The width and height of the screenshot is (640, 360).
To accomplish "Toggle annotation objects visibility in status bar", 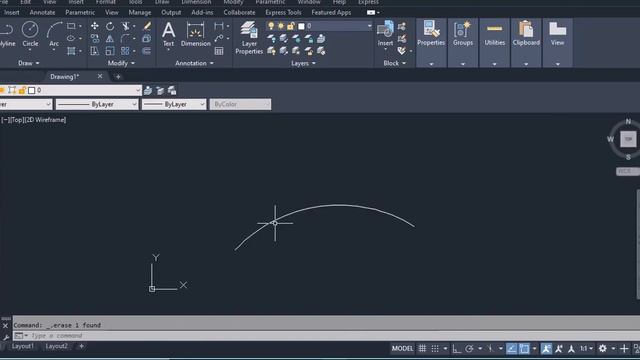I will pyautogui.click(x=546, y=349).
